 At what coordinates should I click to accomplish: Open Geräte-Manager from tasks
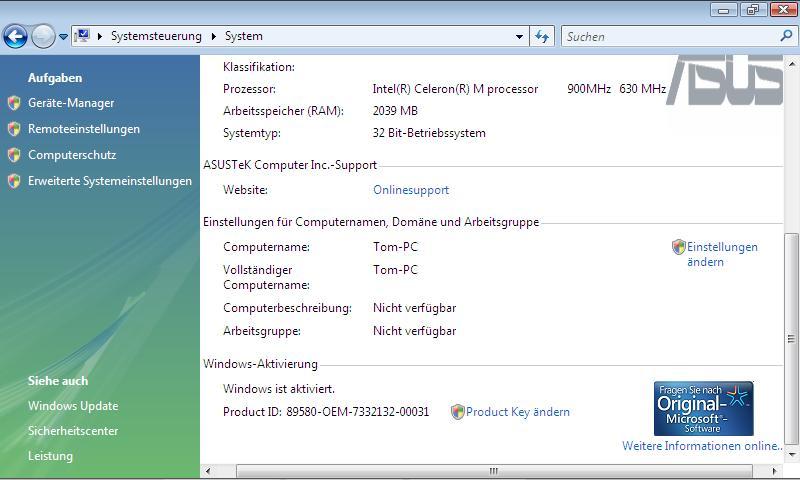71,103
